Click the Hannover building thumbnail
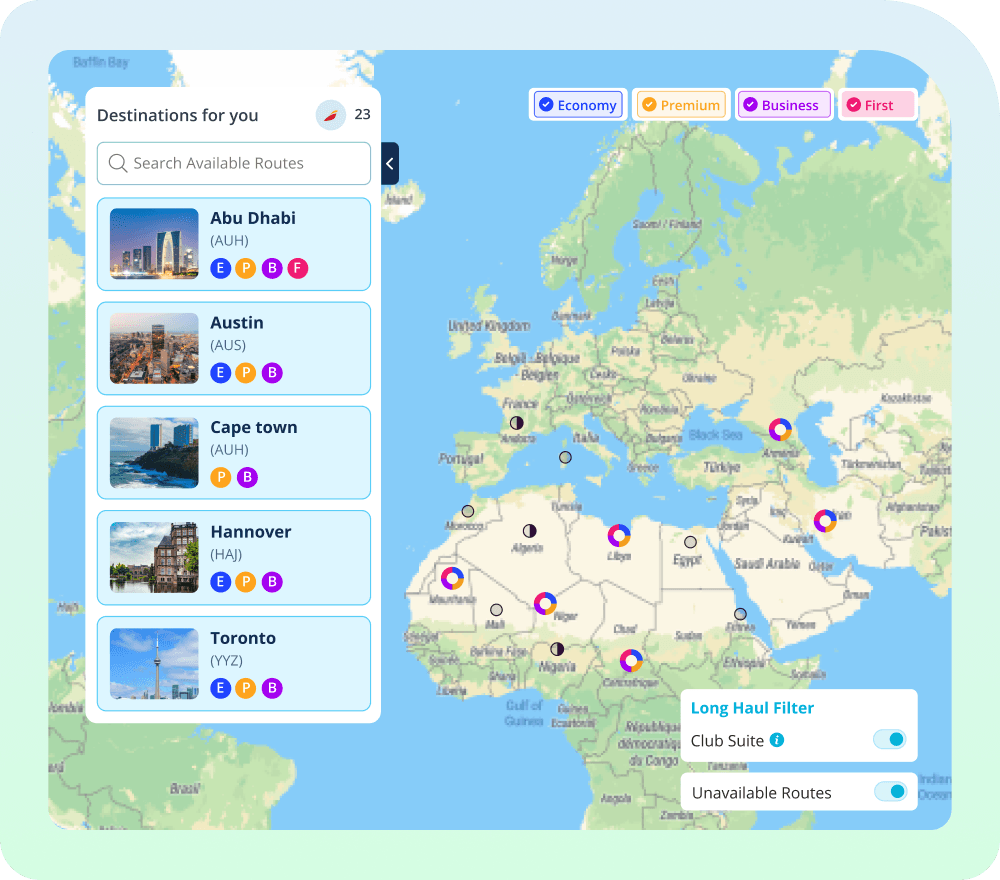This screenshot has height=880, width=1000. 154,557
